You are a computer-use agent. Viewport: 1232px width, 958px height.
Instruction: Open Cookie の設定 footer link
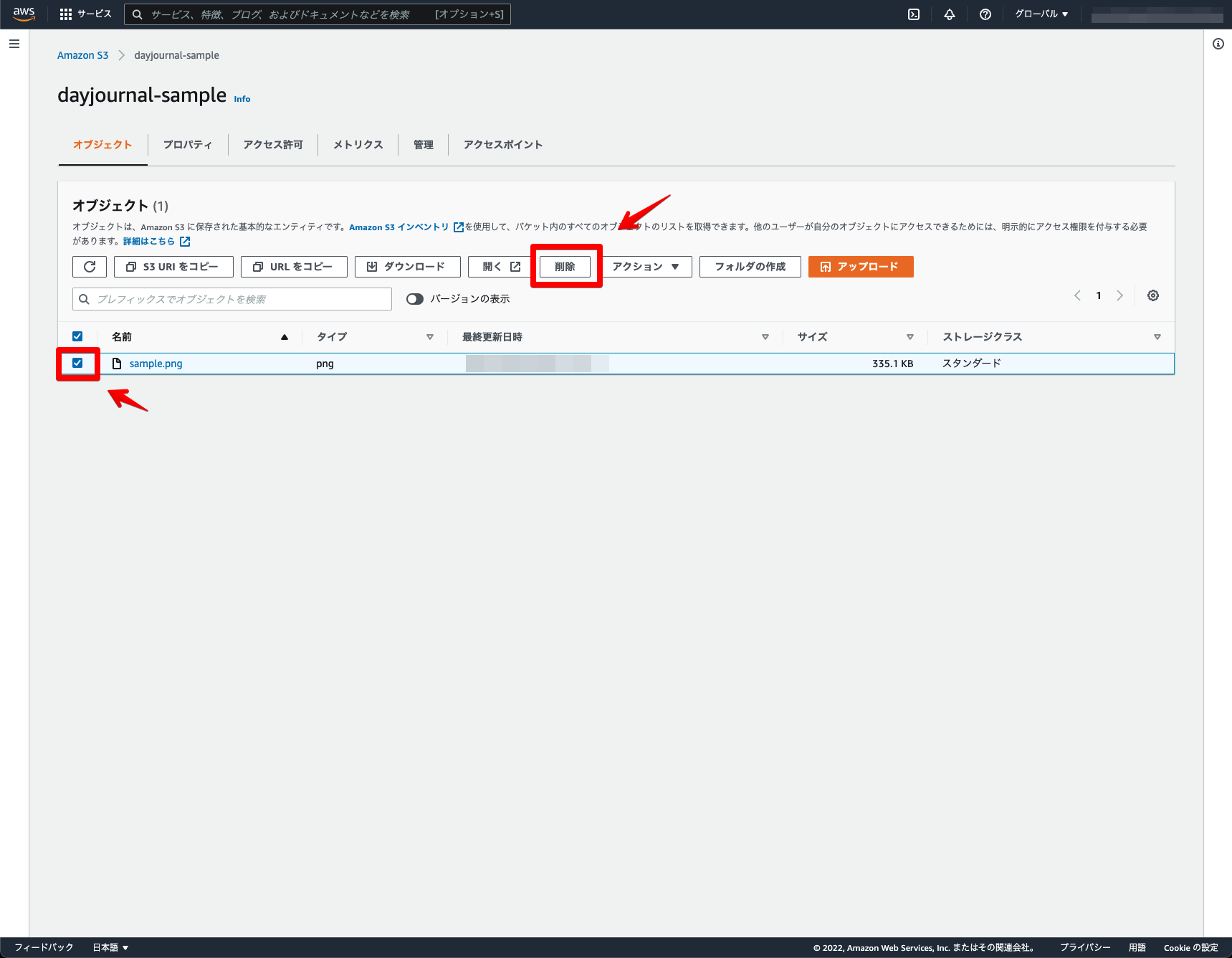click(x=1190, y=947)
